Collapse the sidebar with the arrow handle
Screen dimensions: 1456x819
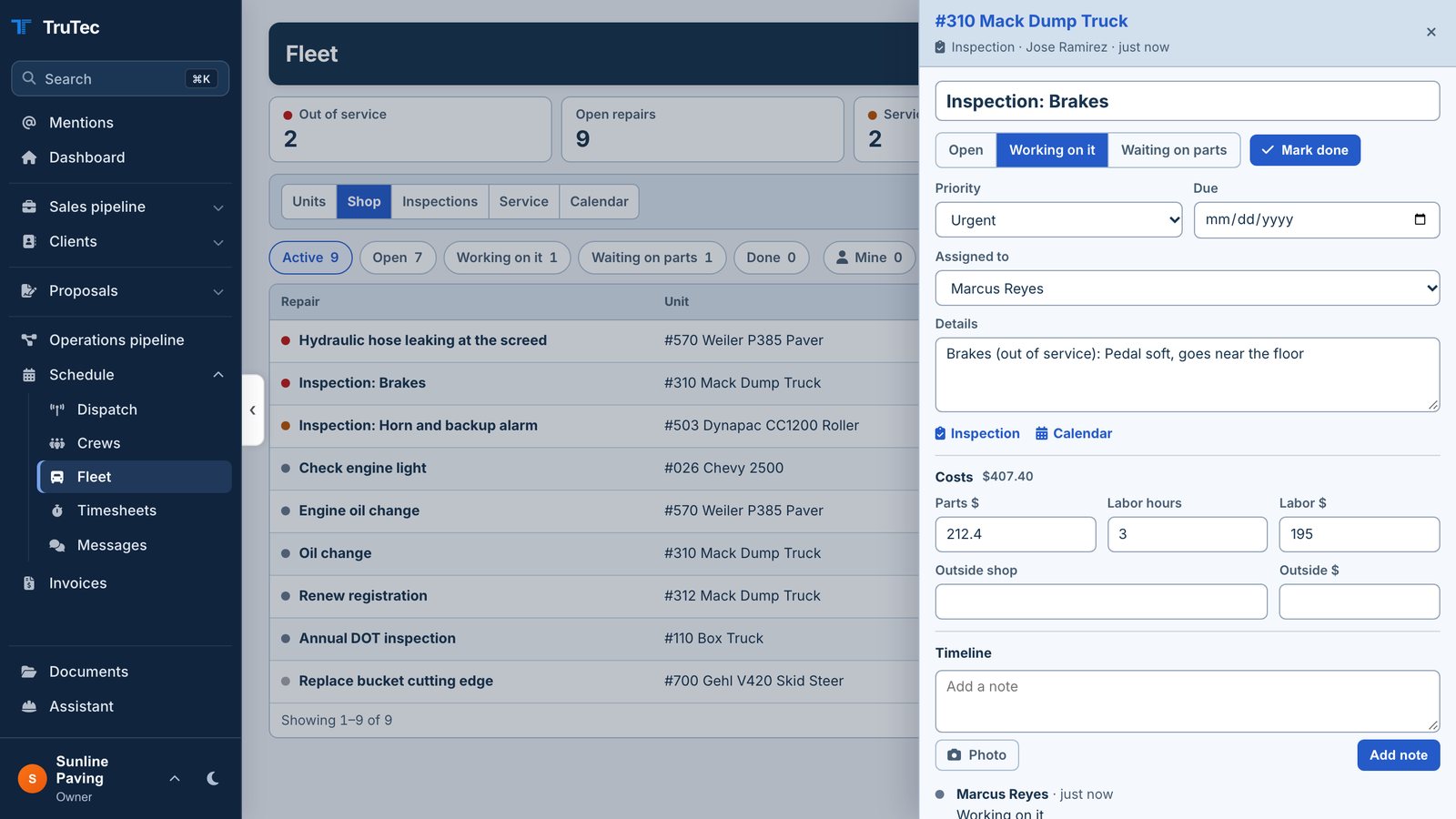click(253, 410)
